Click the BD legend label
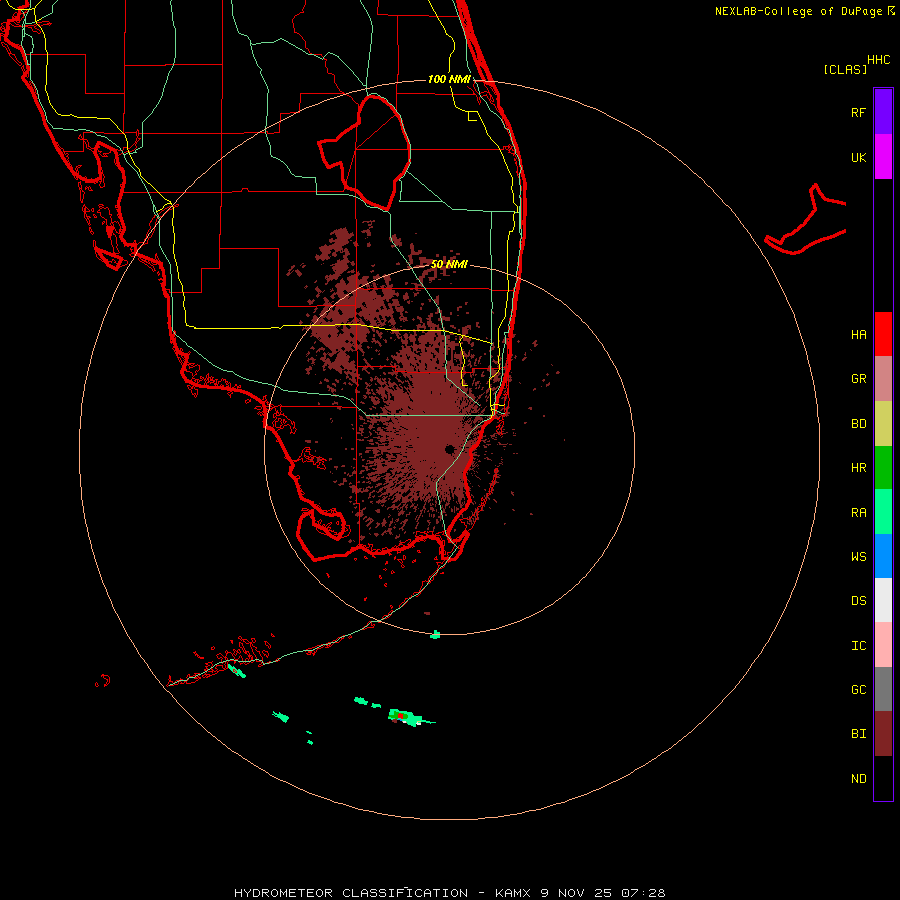 point(858,424)
